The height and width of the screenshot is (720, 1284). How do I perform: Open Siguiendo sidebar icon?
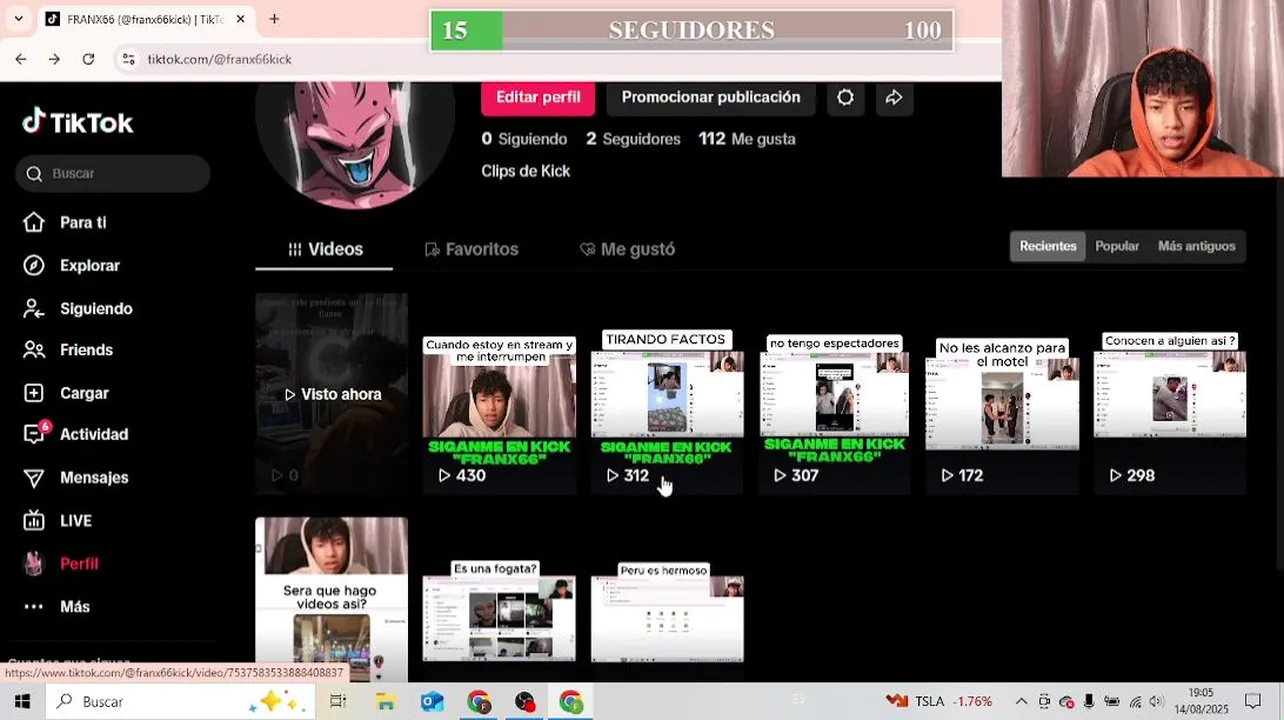coord(34,308)
